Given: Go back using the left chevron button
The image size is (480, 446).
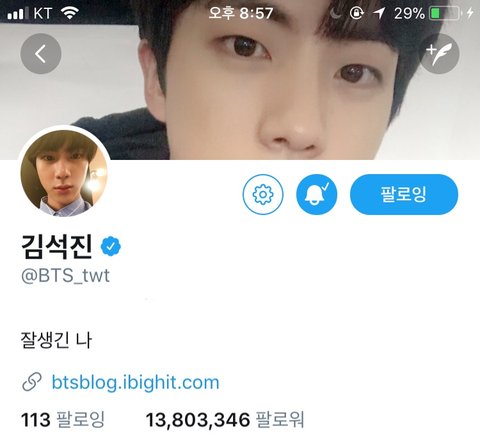Looking at the screenshot, I should coord(41,53).
